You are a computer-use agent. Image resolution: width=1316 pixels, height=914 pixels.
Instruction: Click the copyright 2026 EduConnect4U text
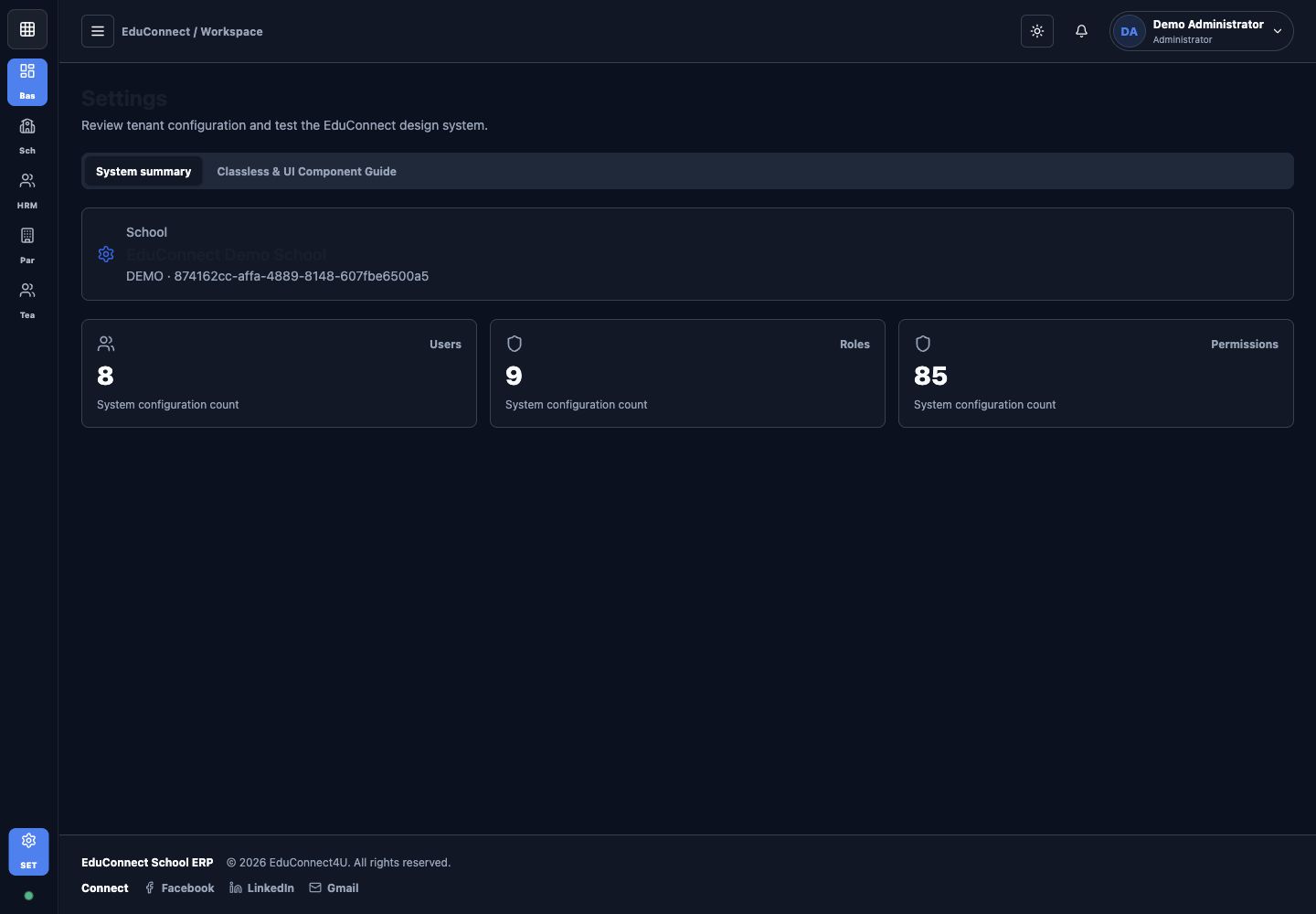coord(338,862)
